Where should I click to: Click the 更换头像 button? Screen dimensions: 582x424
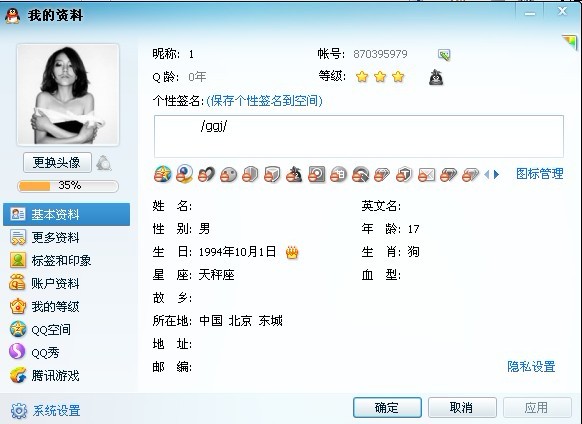pyautogui.click(x=57, y=162)
